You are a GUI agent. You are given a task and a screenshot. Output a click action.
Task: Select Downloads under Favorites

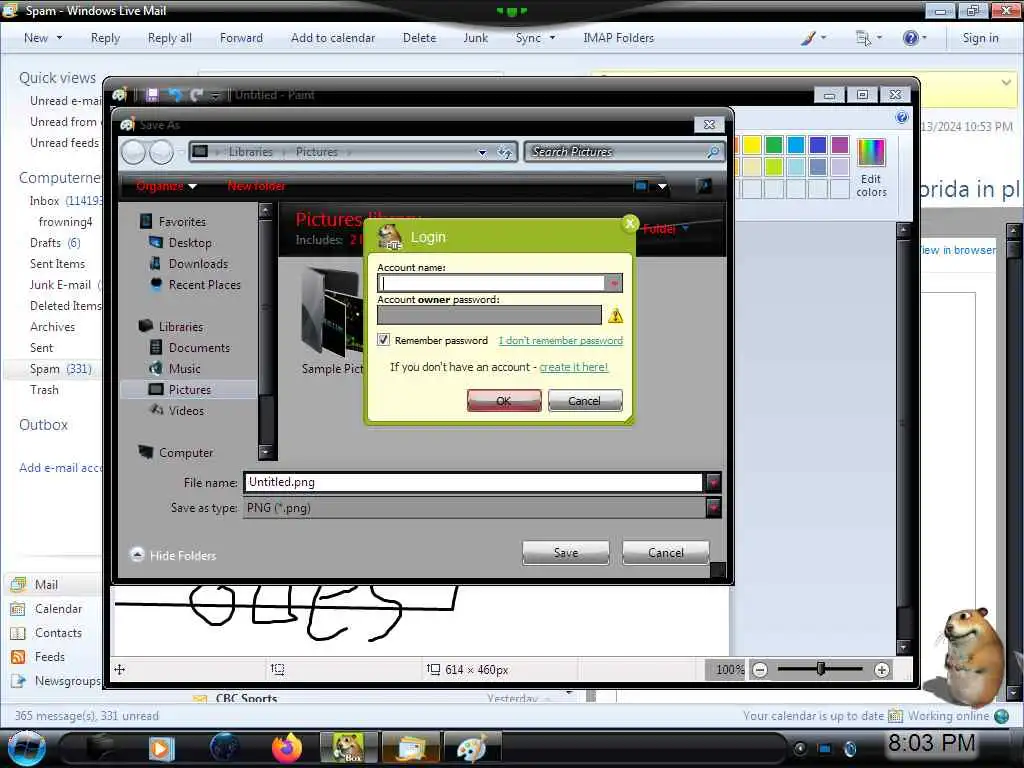[x=198, y=264]
